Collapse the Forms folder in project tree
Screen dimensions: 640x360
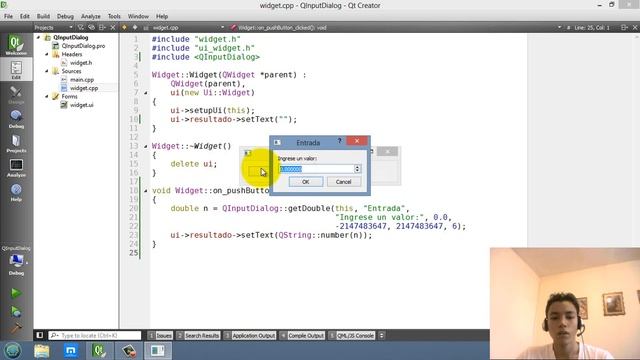[x=47, y=96]
